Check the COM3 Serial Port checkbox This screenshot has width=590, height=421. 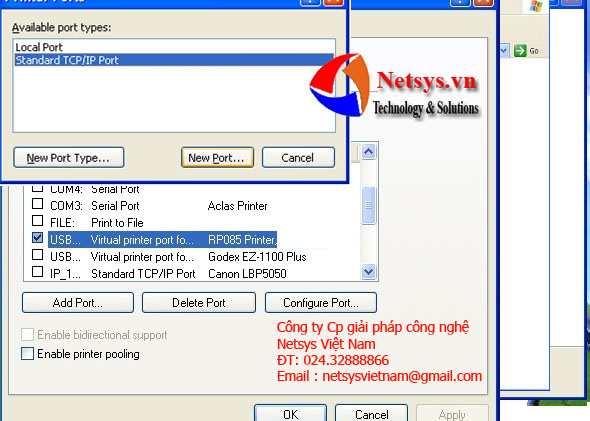click(37, 204)
